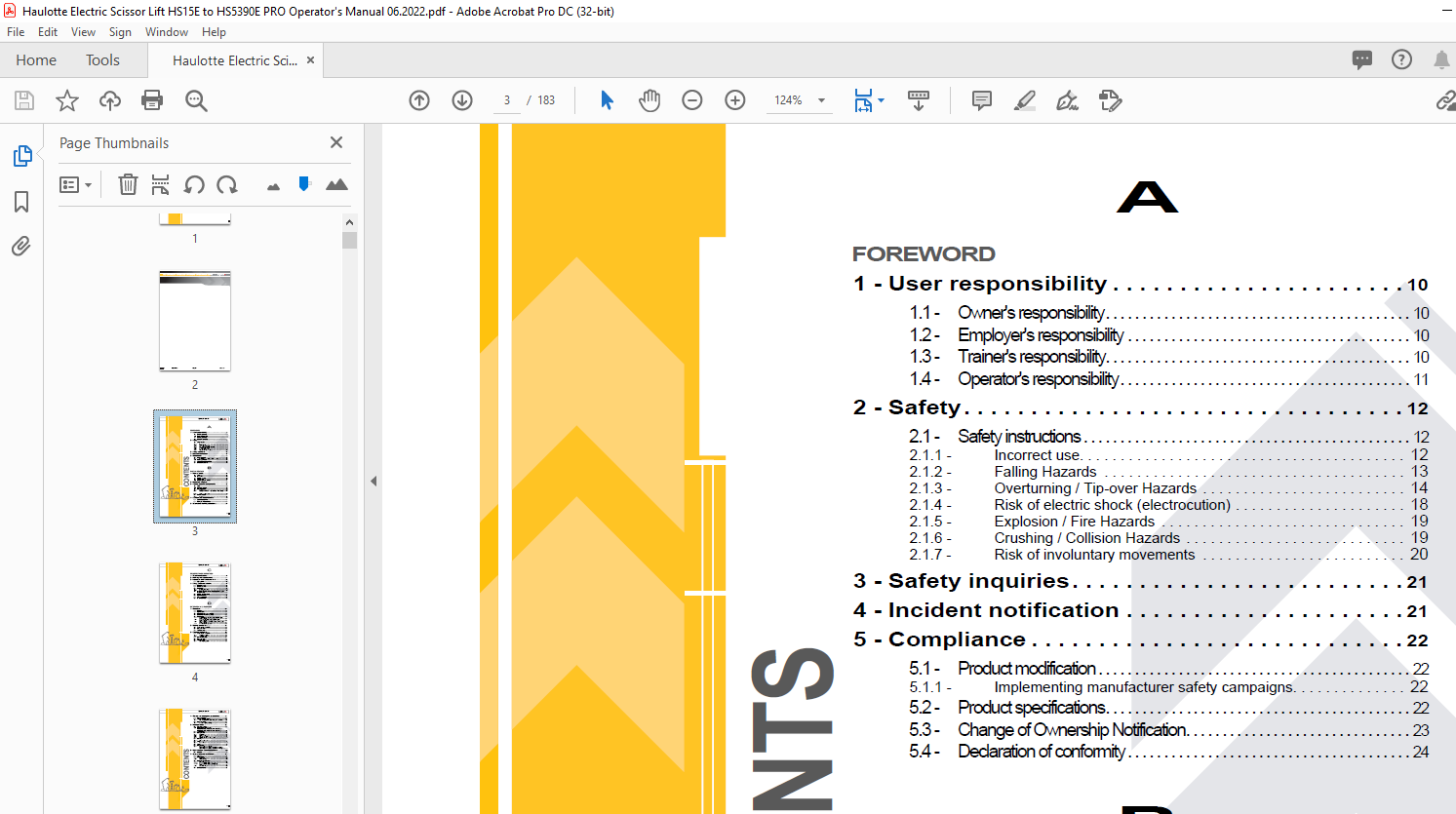Viewport: 1456px width, 814px height.
Task: Add a sticky note comment
Action: tap(982, 100)
